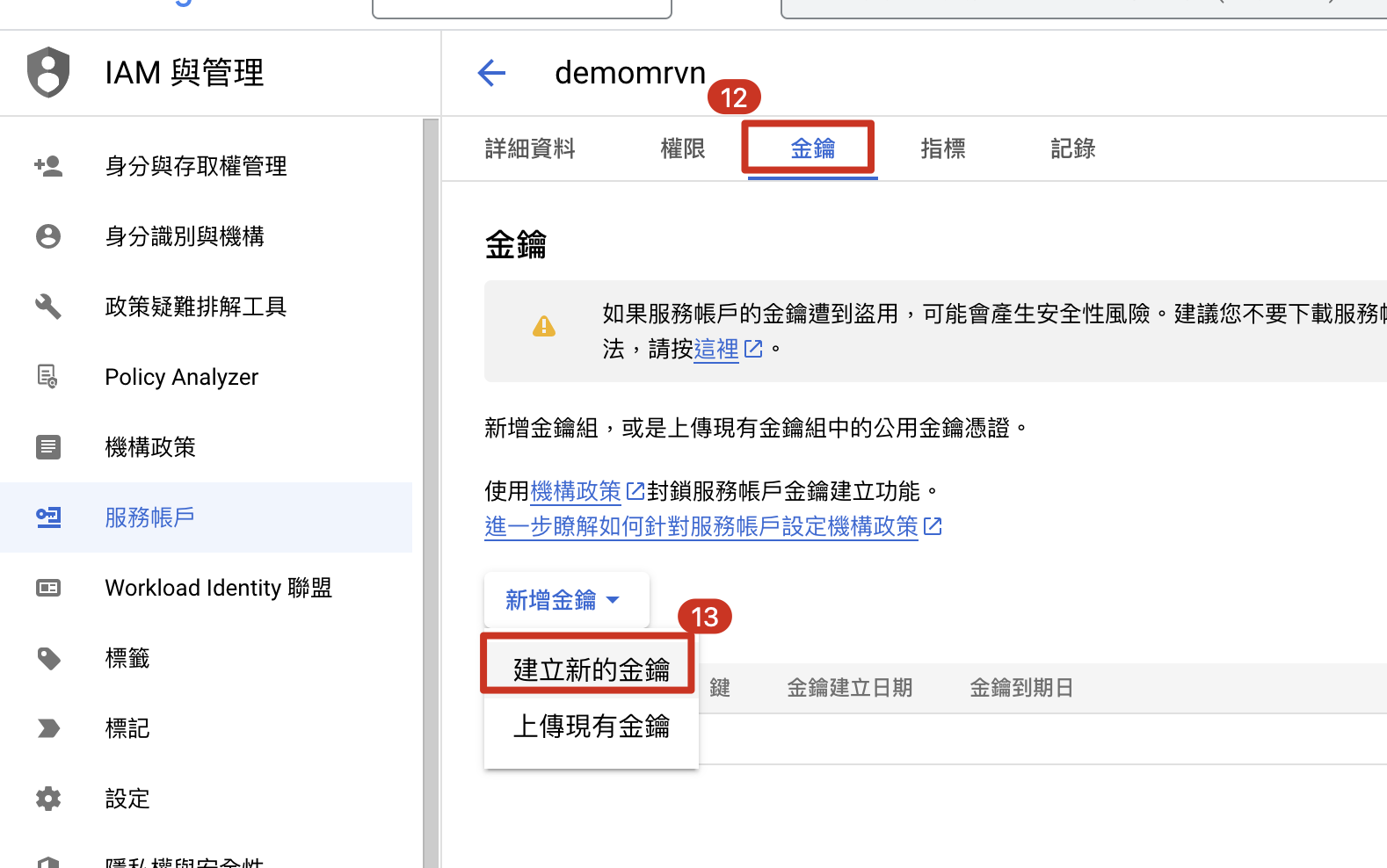Click the add-person icon for 身分與存取權管理
The width and height of the screenshot is (1387, 868).
coord(48,166)
